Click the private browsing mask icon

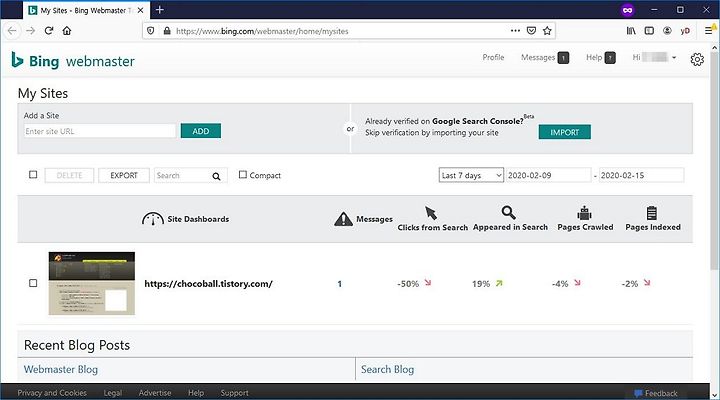628,10
